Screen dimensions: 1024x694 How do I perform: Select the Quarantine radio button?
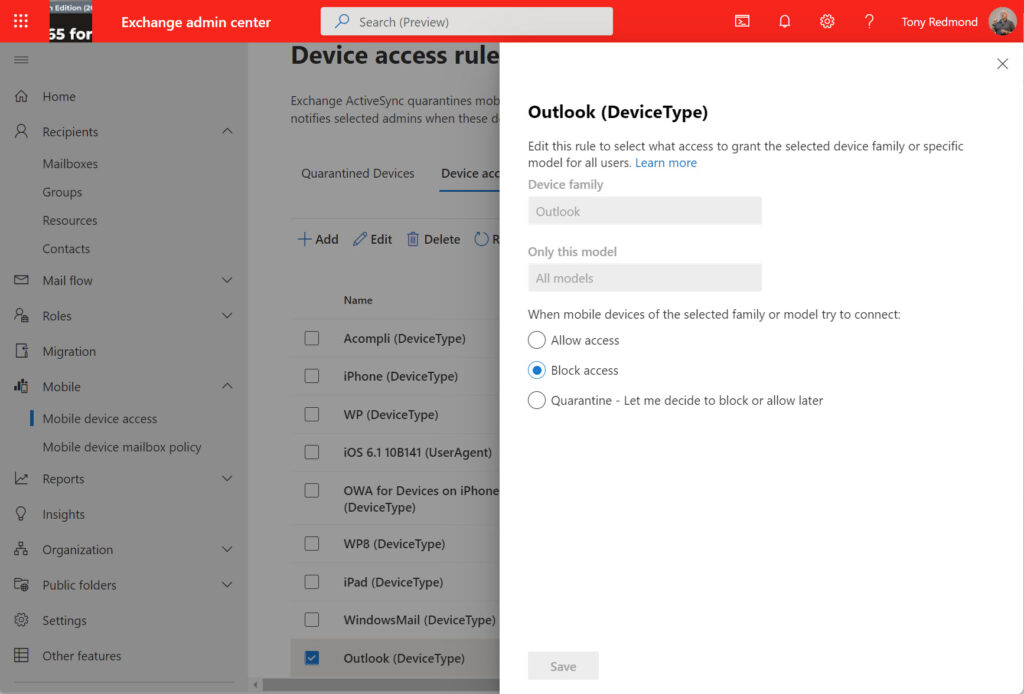(536, 400)
